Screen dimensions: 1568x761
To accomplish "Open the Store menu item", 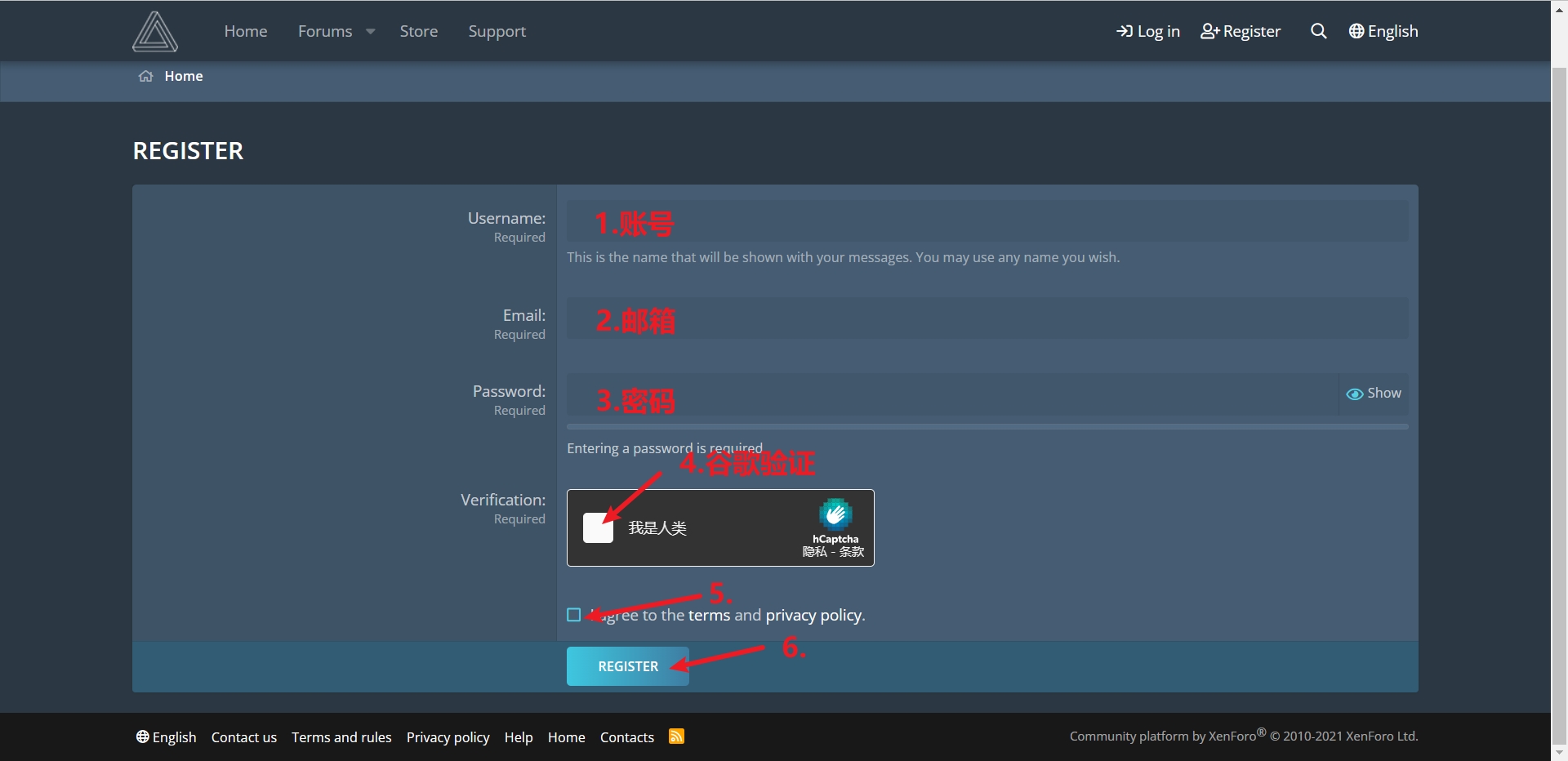I will (418, 31).
